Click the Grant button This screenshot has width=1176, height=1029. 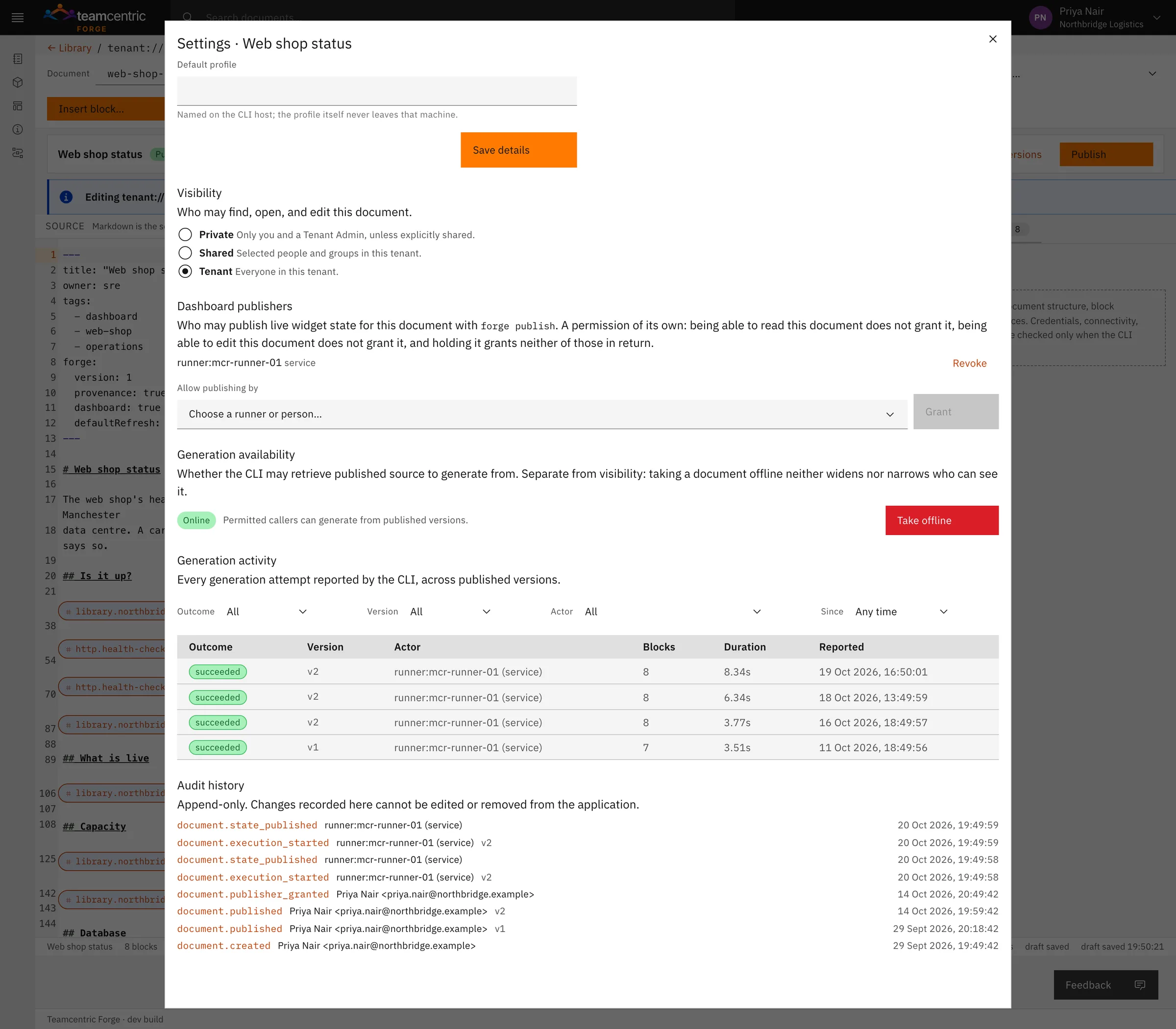click(x=955, y=412)
